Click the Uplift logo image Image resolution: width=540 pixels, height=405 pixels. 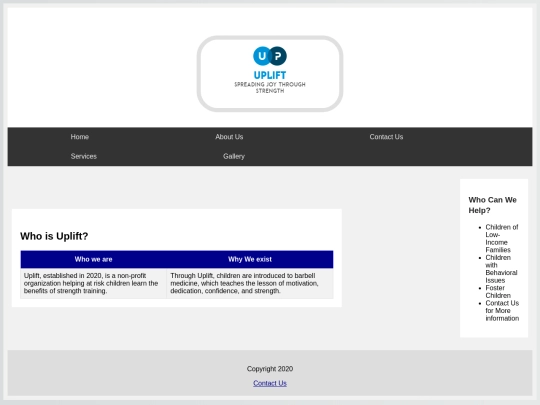[270, 74]
